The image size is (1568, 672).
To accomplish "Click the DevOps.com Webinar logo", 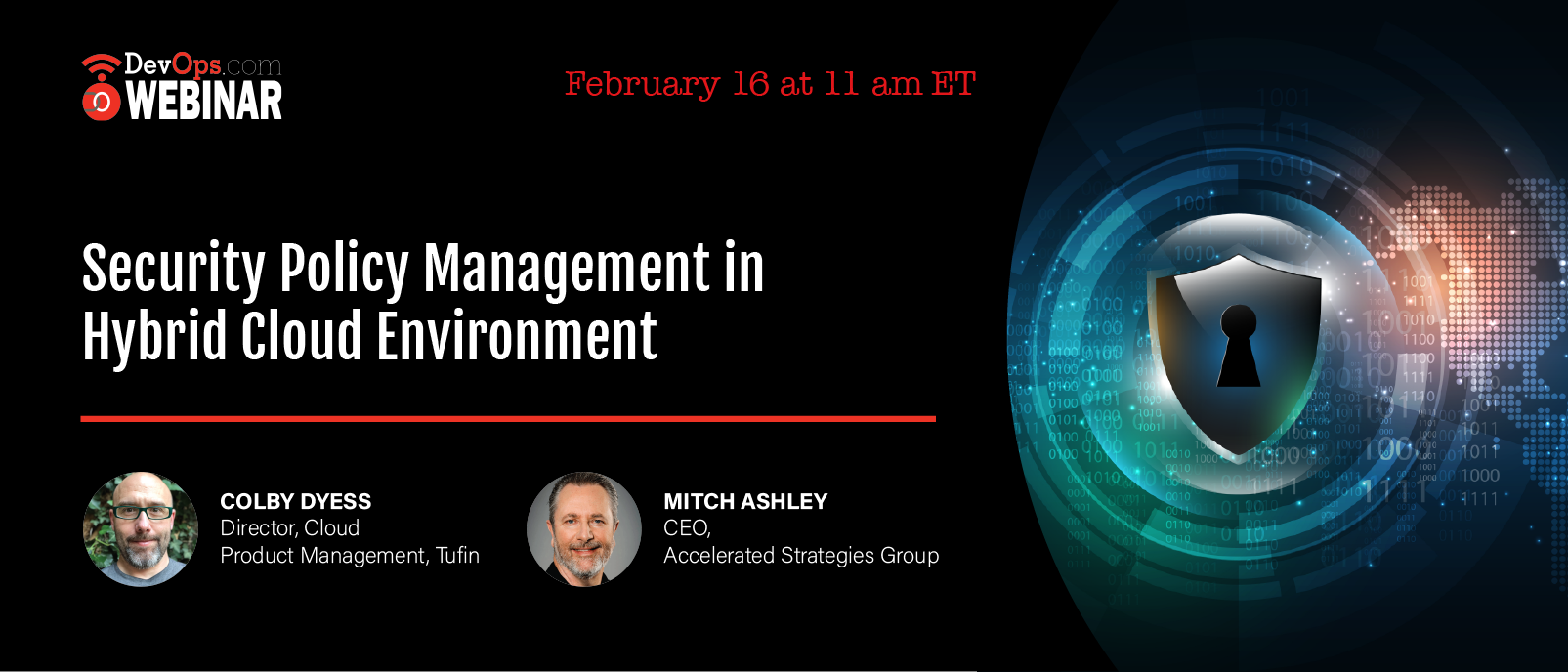I will point(182,87).
